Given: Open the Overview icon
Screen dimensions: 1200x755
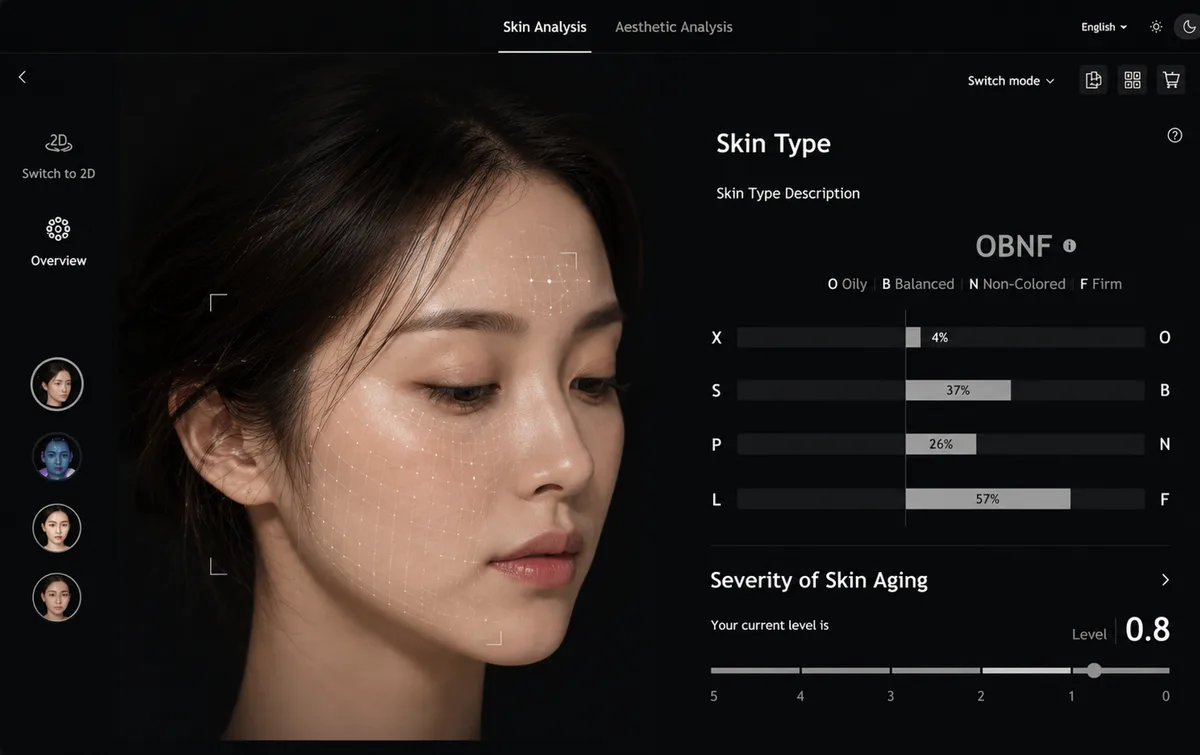Looking at the screenshot, I should point(58,229).
